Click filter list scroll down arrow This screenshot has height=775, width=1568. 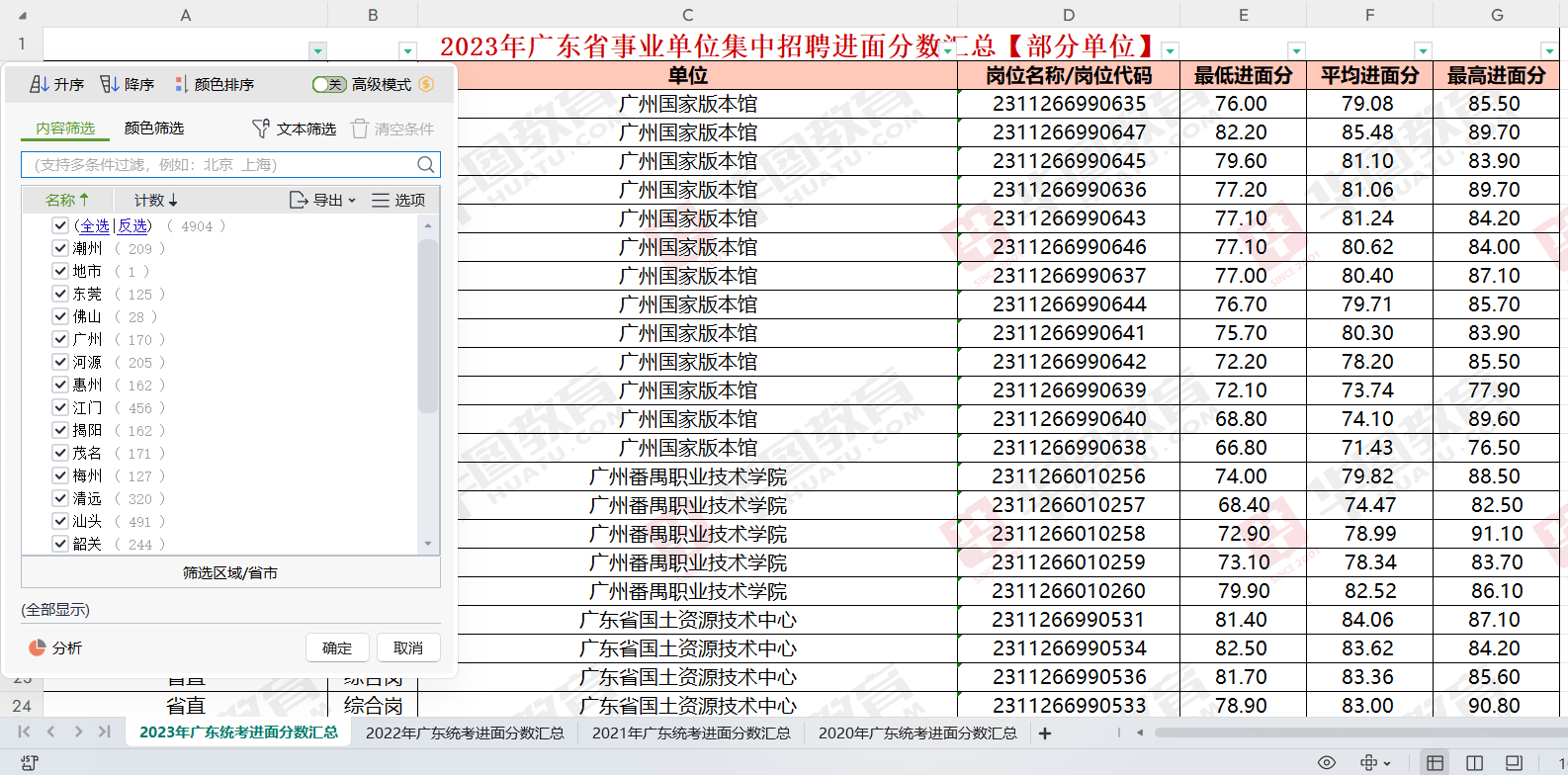click(x=427, y=543)
